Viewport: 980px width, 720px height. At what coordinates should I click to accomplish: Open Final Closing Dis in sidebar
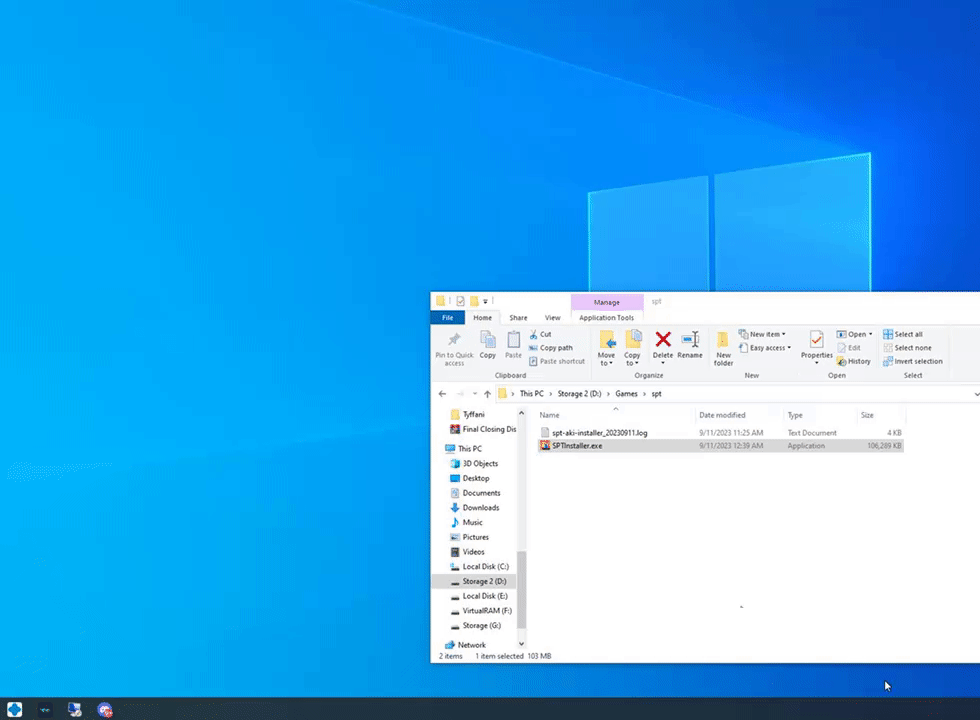(483, 429)
